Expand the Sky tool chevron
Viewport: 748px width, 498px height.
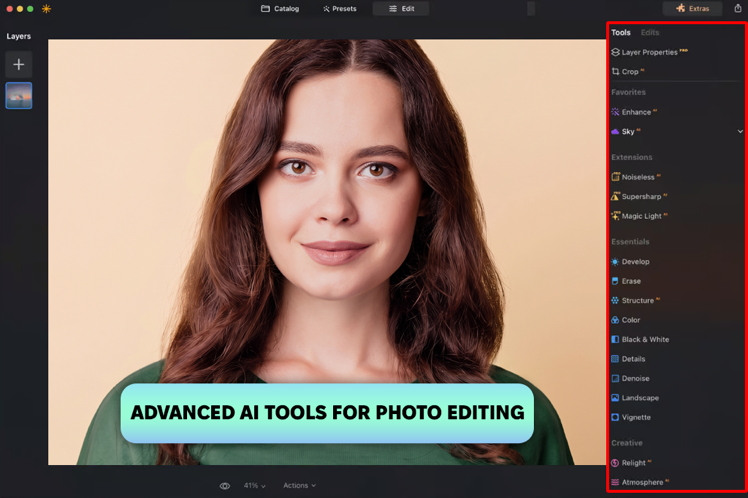tap(740, 131)
